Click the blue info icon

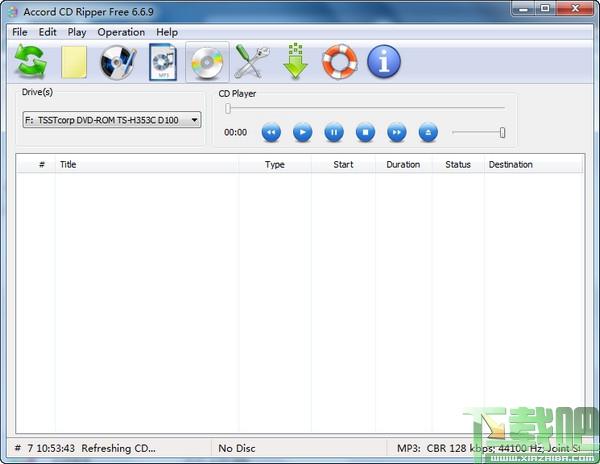point(383,63)
